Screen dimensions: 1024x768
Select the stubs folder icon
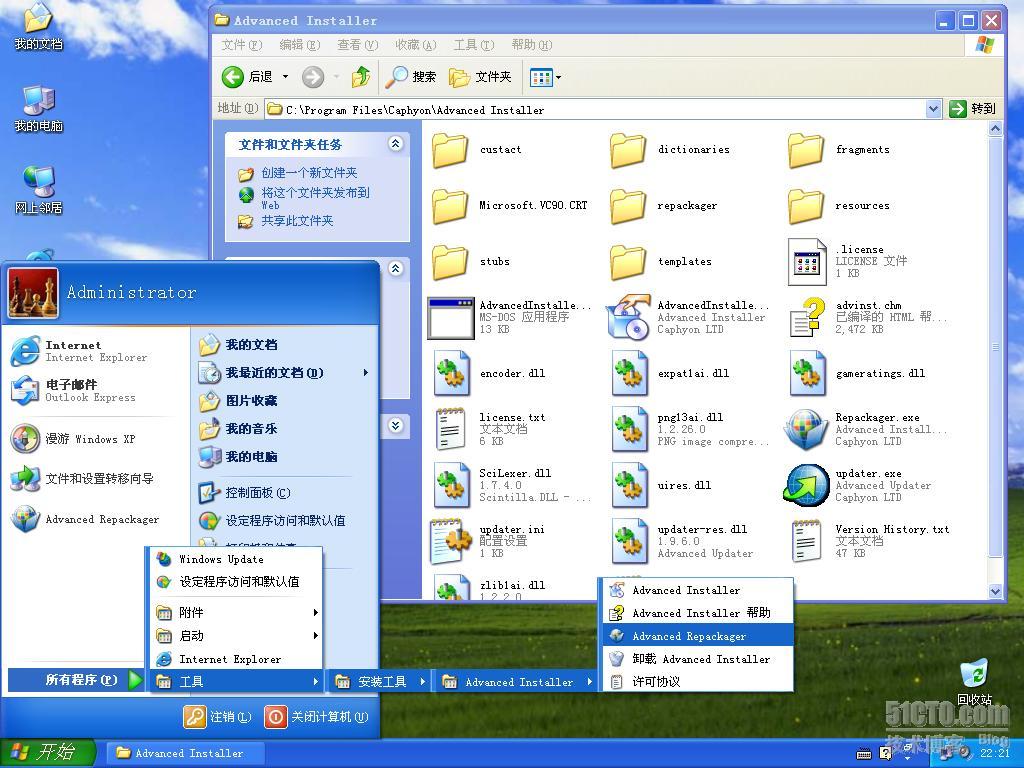[451, 263]
